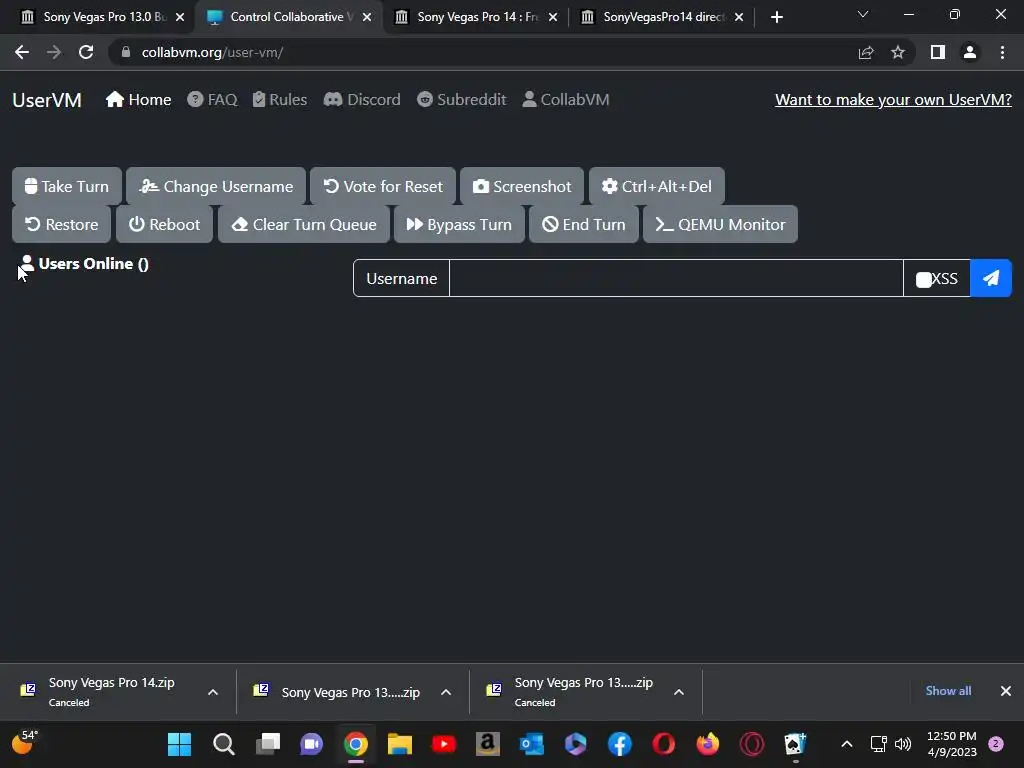The width and height of the screenshot is (1024, 768).
Task: Open Windows taskbar search
Action: [x=223, y=744]
